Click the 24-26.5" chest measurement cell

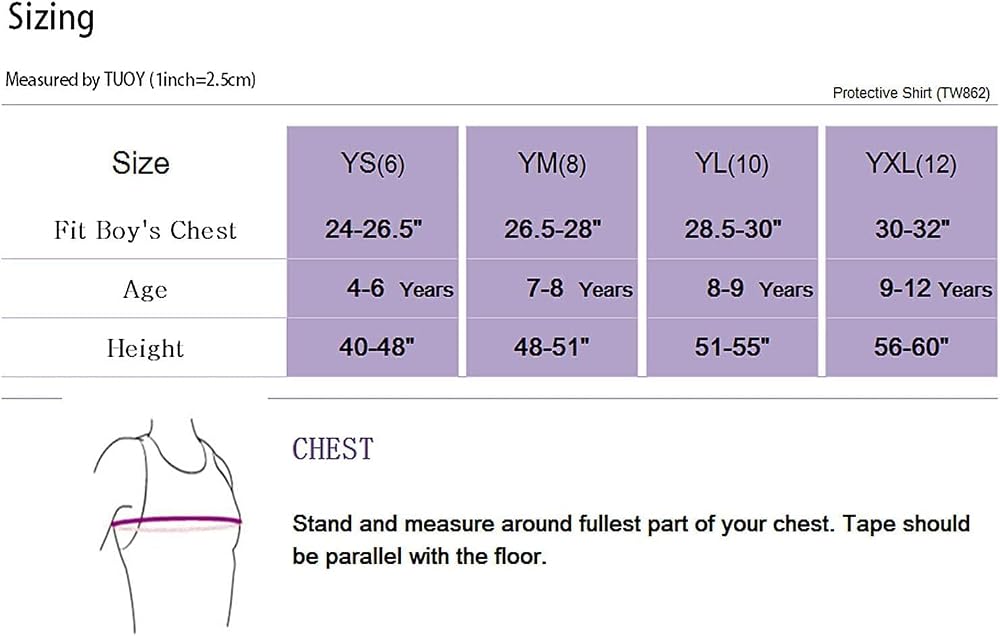click(x=374, y=229)
